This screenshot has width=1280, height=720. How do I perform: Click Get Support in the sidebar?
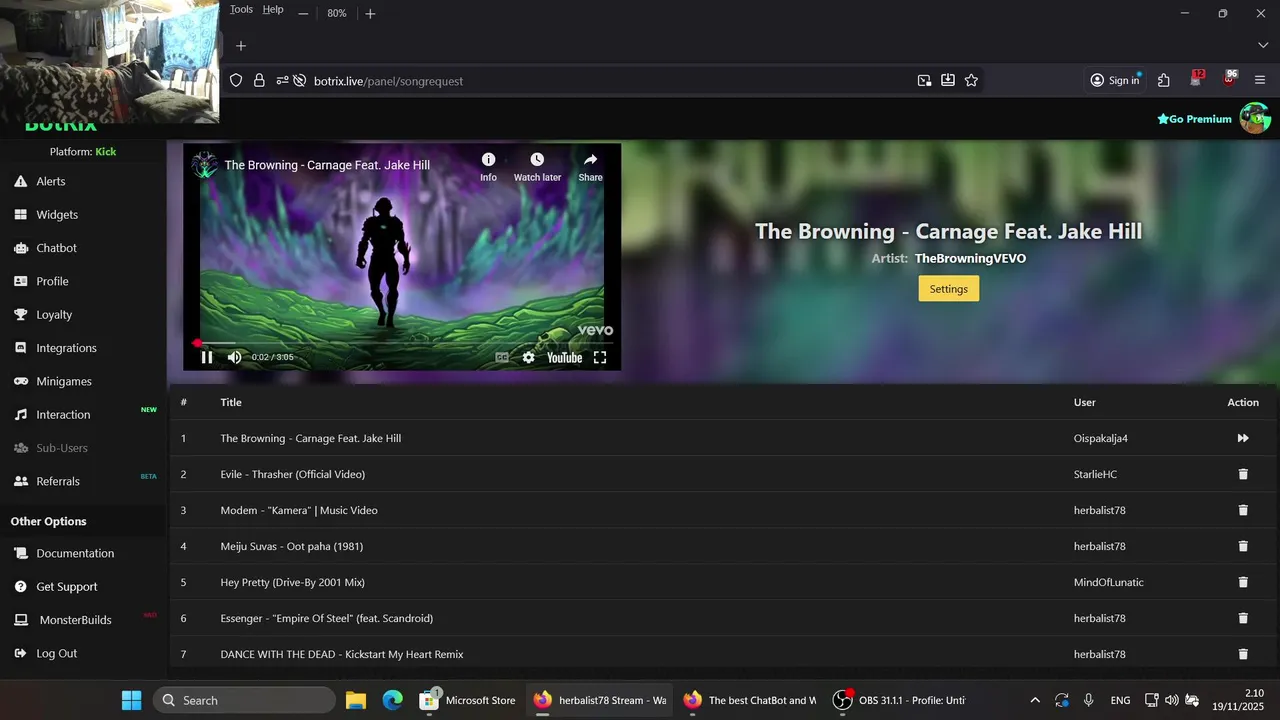pyautogui.click(x=67, y=587)
